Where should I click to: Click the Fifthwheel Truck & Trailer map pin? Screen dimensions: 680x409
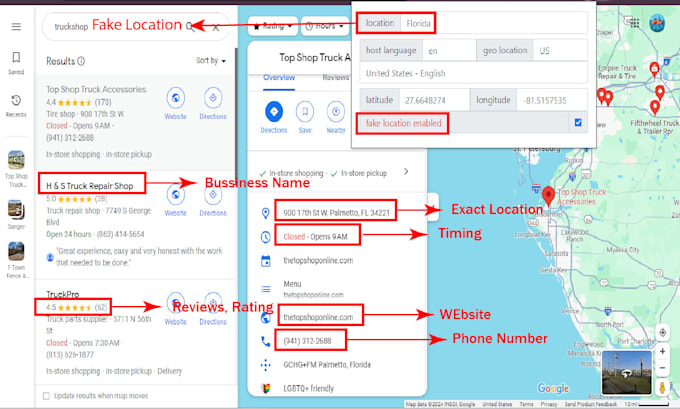pyautogui.click(x=655, y=106)
